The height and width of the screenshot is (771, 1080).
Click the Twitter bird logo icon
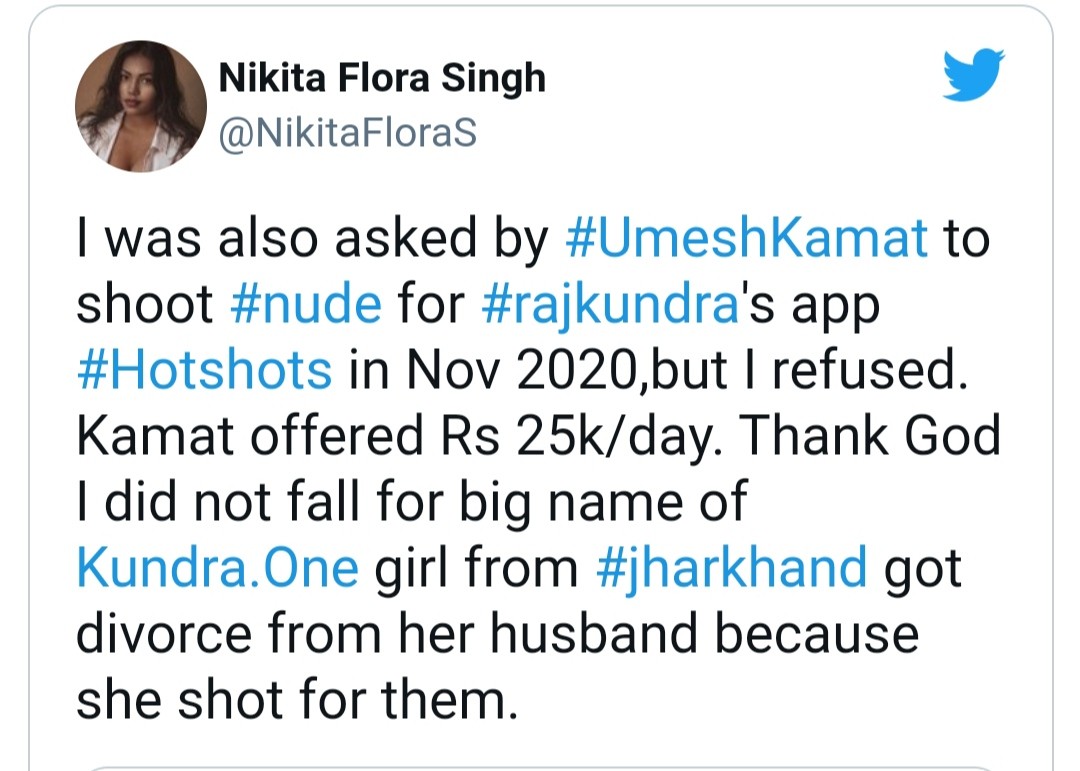coord(973,77)
